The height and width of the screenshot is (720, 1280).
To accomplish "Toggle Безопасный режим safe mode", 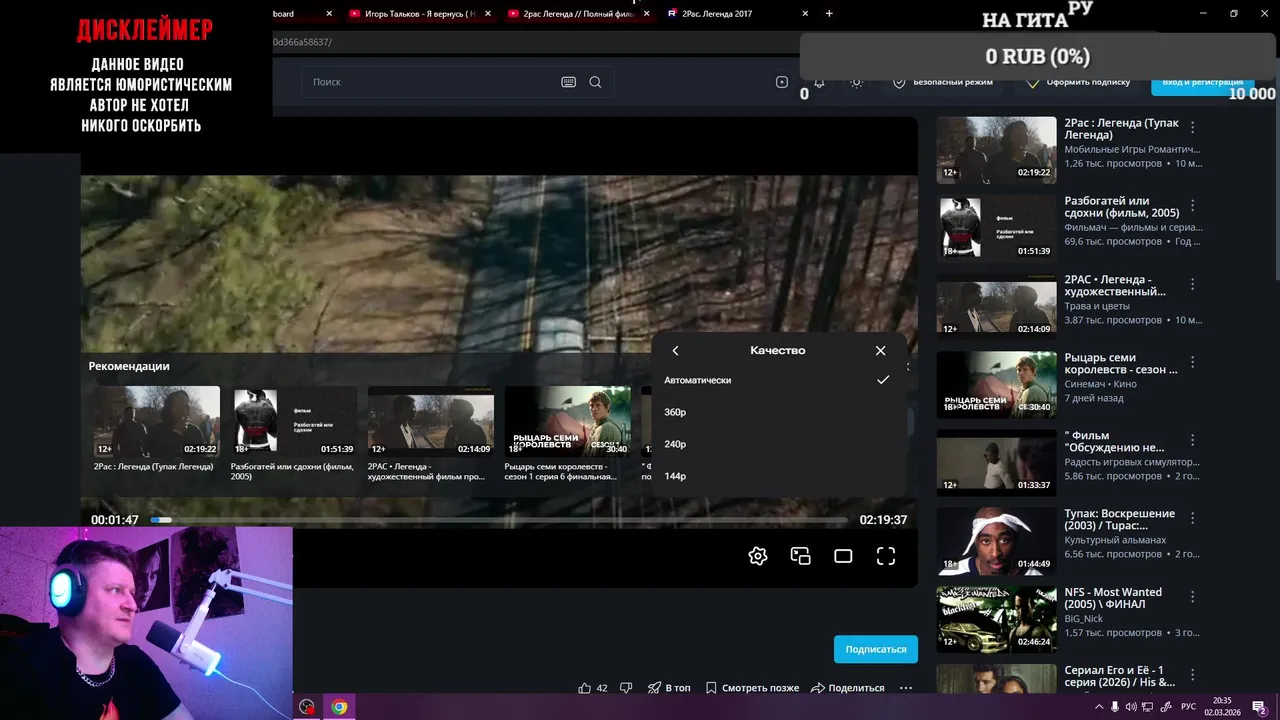I will click(x=942, y=82).
